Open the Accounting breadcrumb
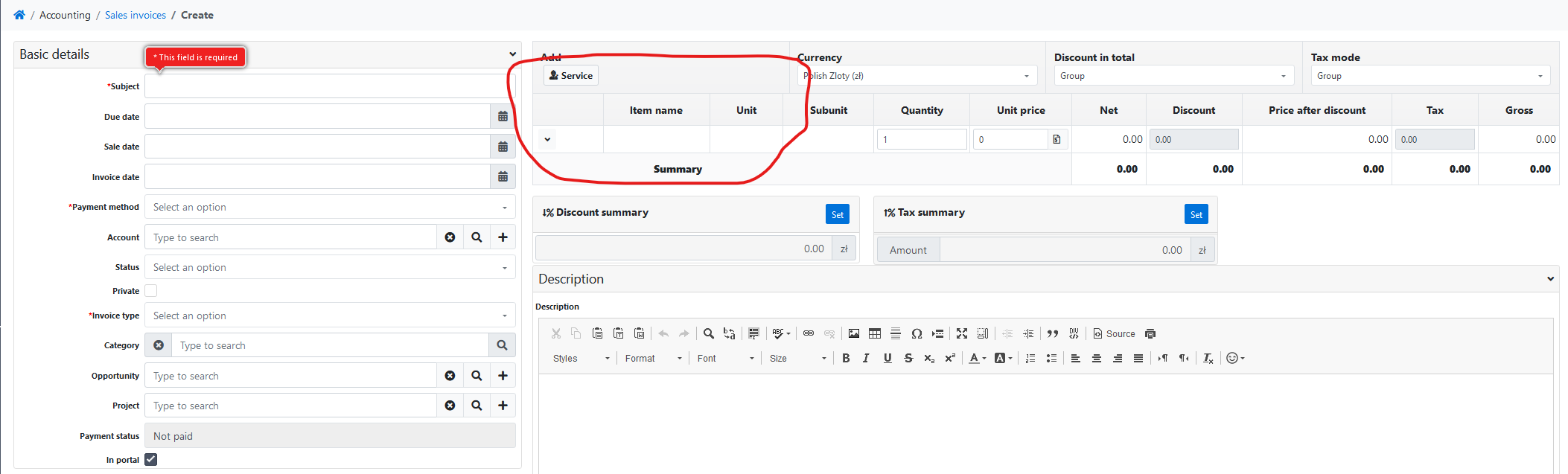1568x474 pixels. click(x=65, y=15)
